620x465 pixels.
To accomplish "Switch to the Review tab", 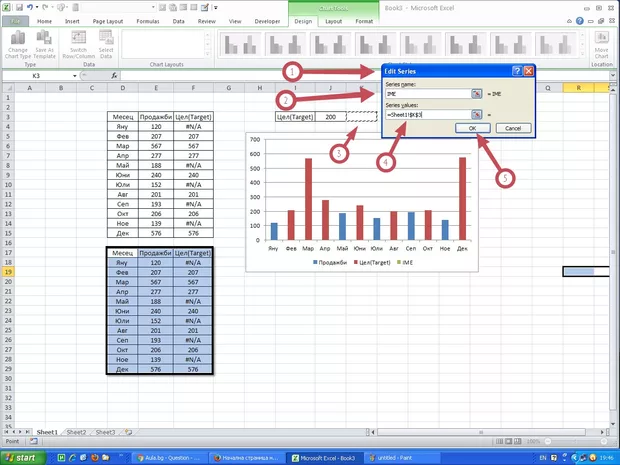I will pyautogui.click(x=206, y=21).
